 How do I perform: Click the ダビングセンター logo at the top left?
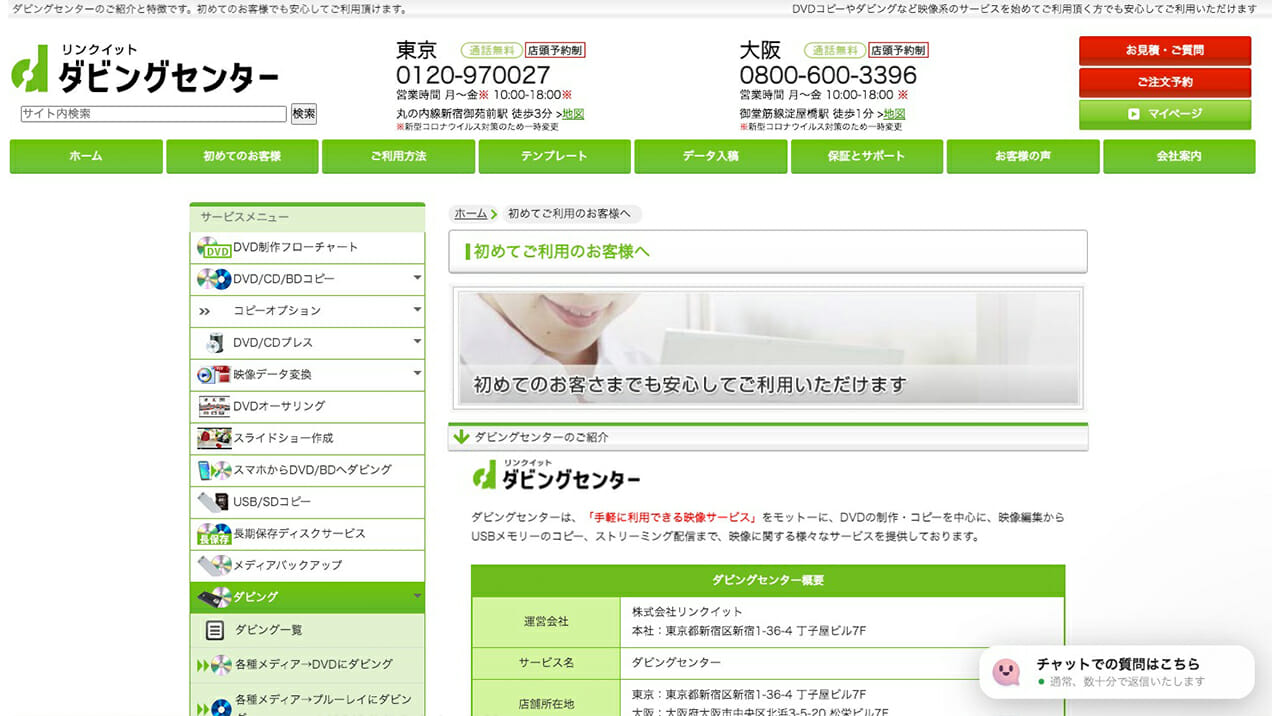[x=145, y=69]
